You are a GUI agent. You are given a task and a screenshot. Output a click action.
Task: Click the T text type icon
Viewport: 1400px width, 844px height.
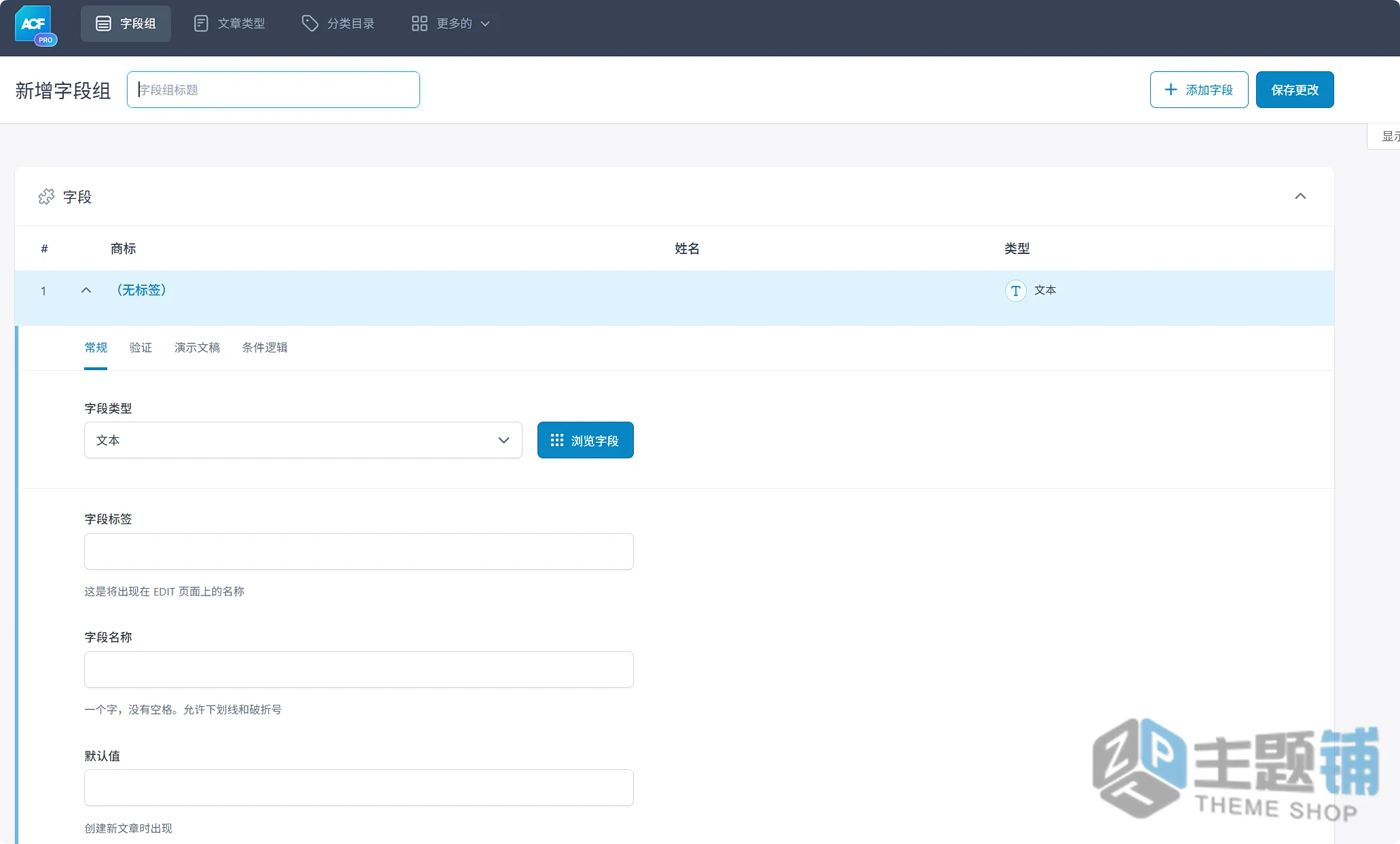[1015, 291]
